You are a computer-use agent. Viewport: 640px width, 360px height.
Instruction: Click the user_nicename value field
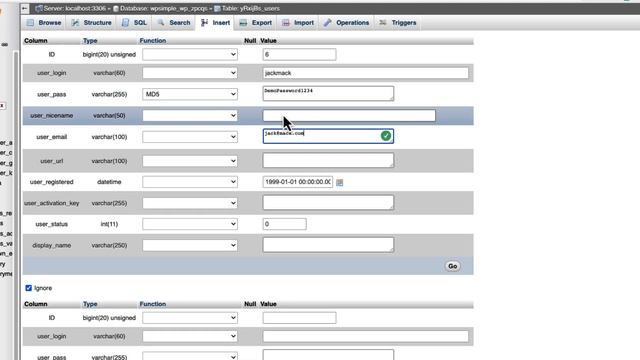pos(349,116)
